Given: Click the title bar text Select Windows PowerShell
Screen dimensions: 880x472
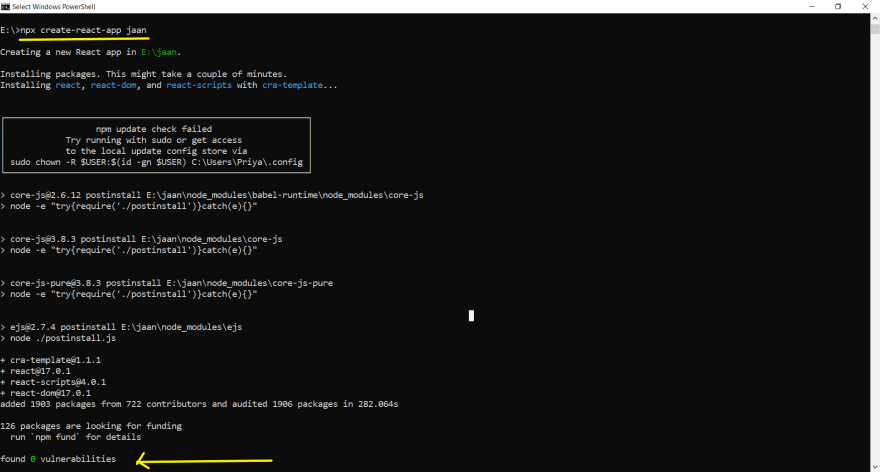Looking at the screenshot, I should point(54,7).
